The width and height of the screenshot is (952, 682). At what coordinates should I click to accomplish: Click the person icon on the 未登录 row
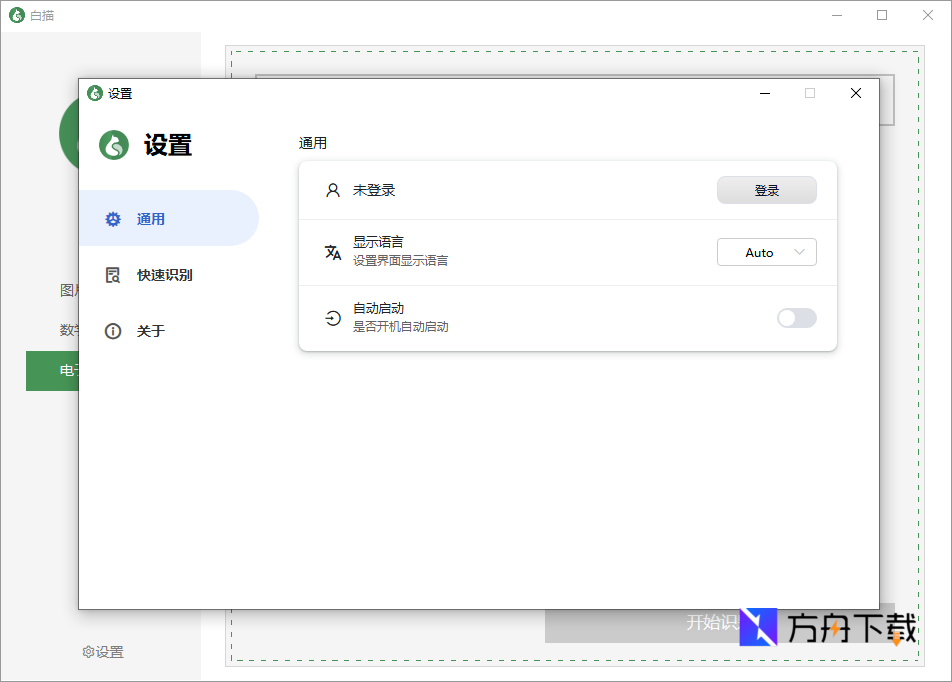[x=332, y=190]
